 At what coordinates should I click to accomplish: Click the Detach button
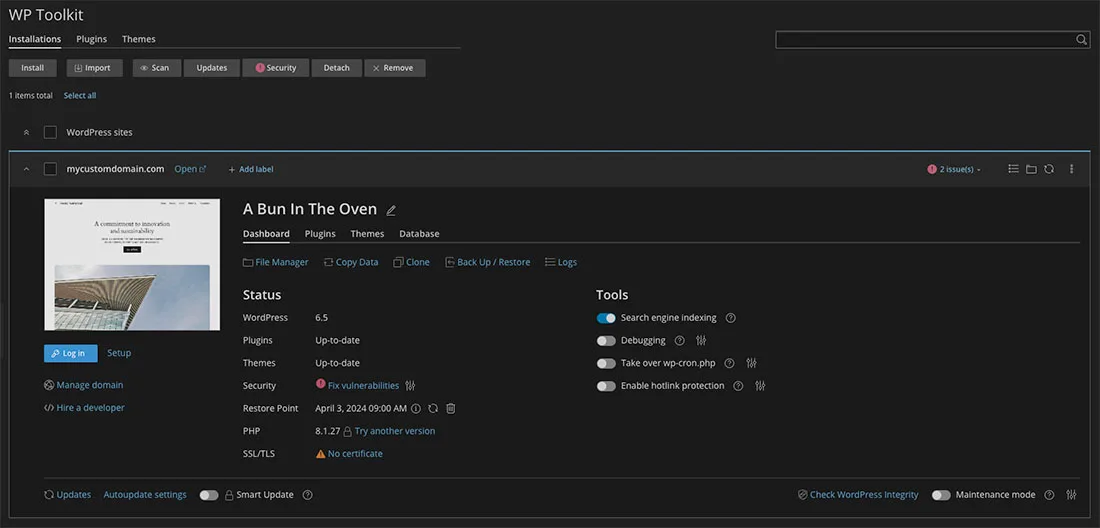337,68
